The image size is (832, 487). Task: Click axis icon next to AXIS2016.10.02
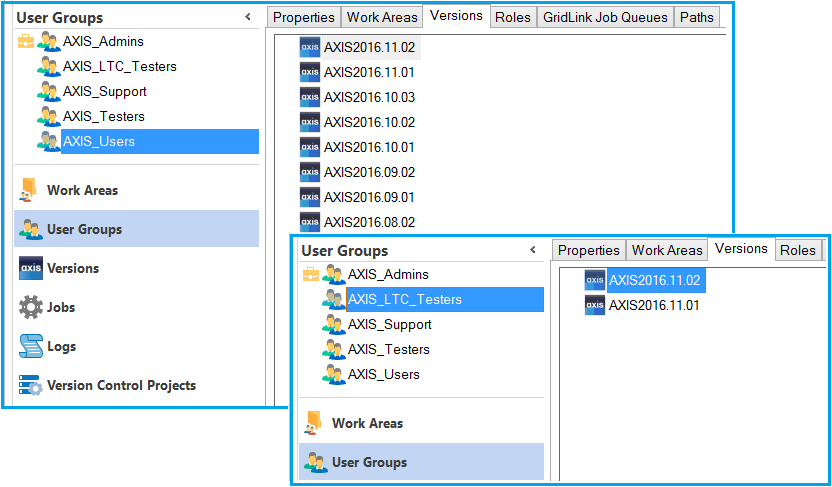309,122
